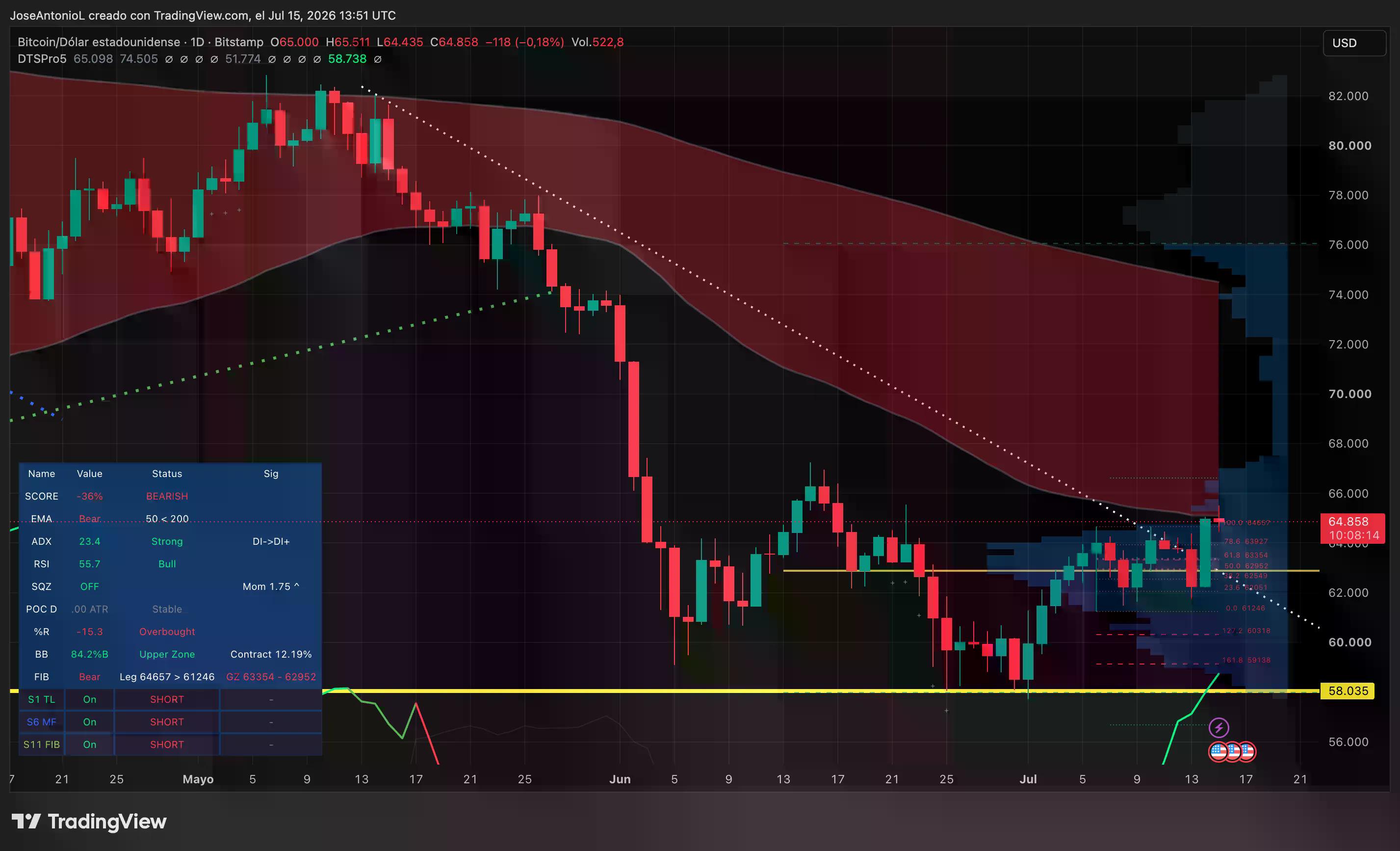Click the BB status Upper Zone
1400x851 pixels.
167,654
